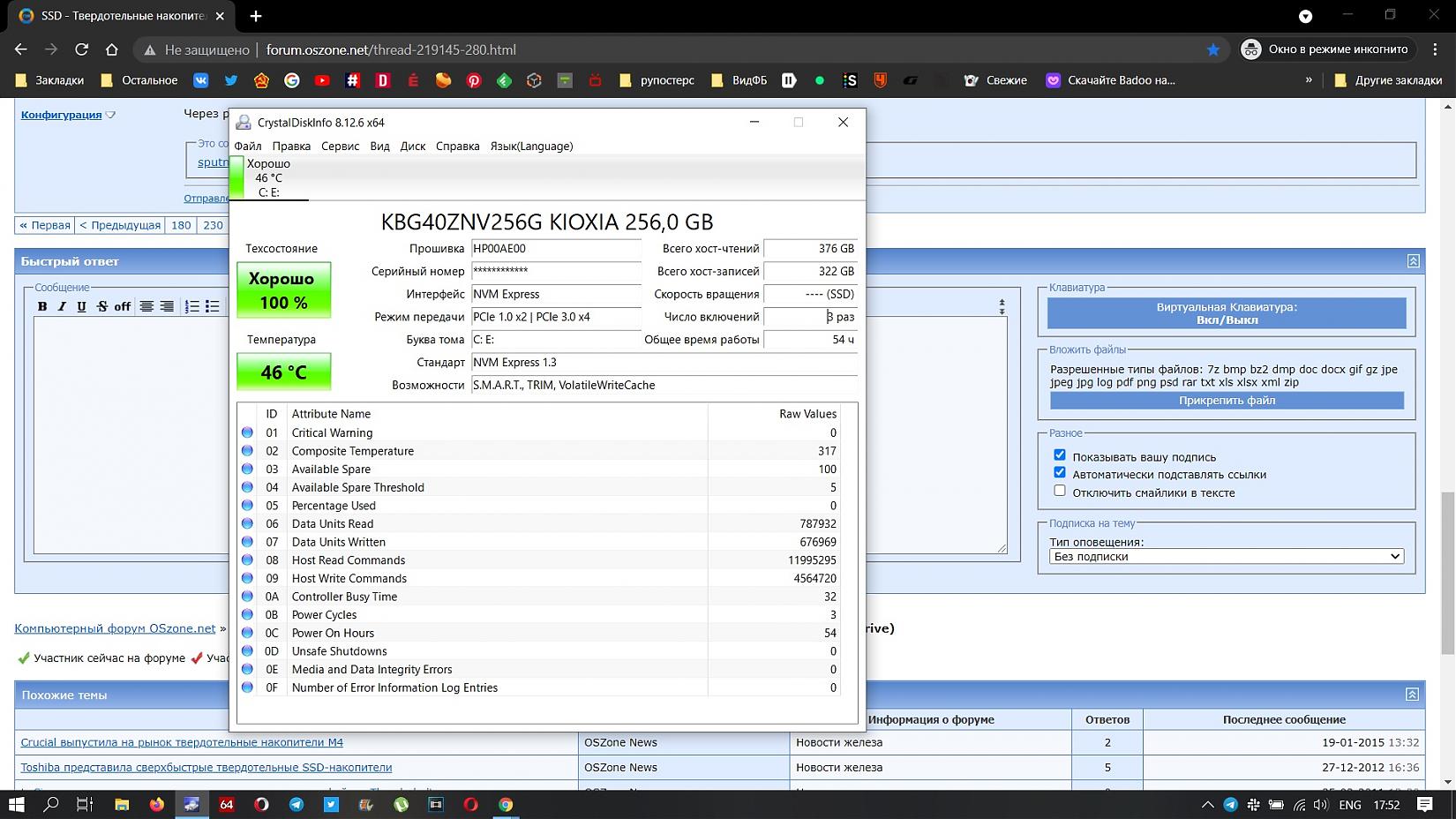Insert a numbered list in message

(x=191, y=306)
